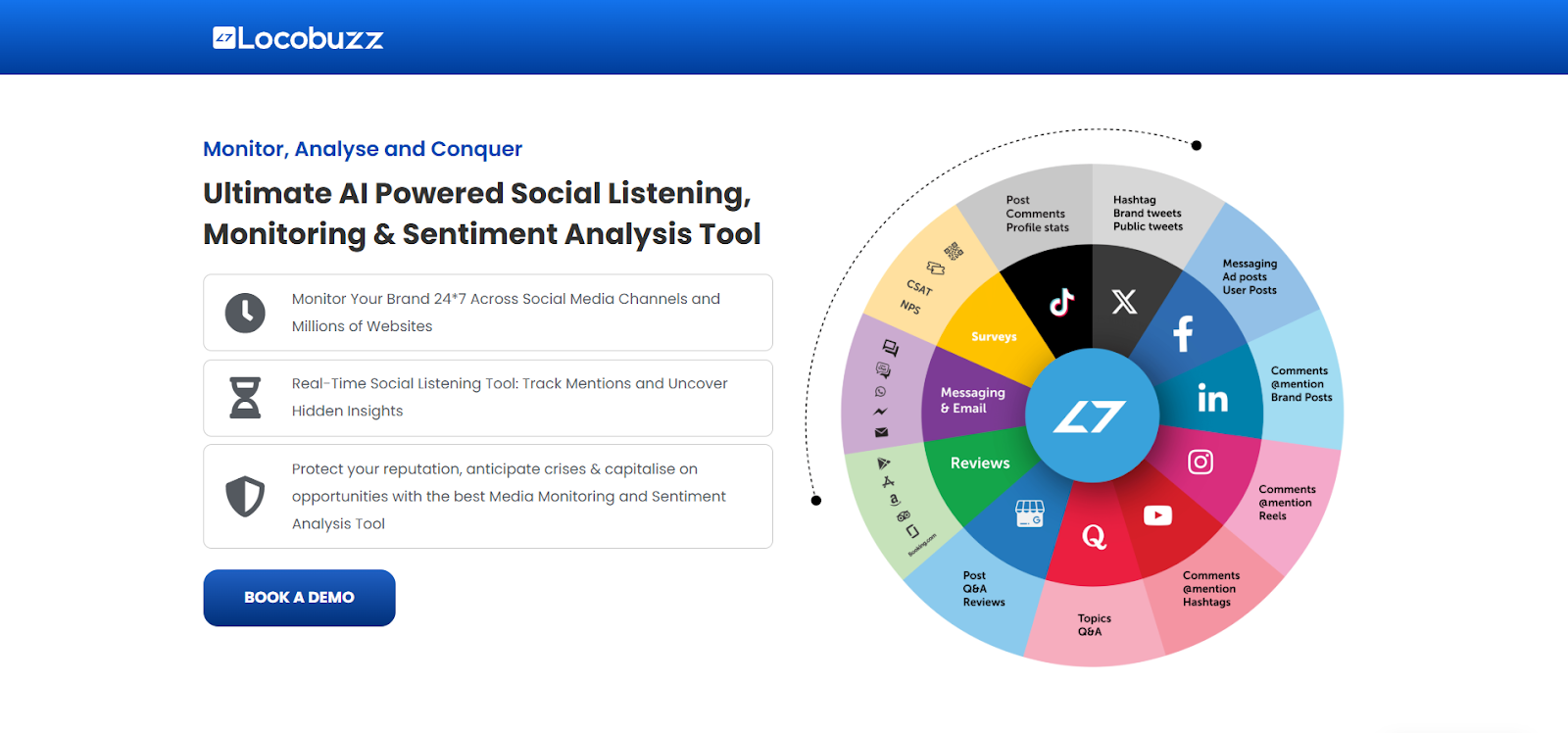Click the Surveys wheel segment label
Screen dimensions: 1568x733
994,336
